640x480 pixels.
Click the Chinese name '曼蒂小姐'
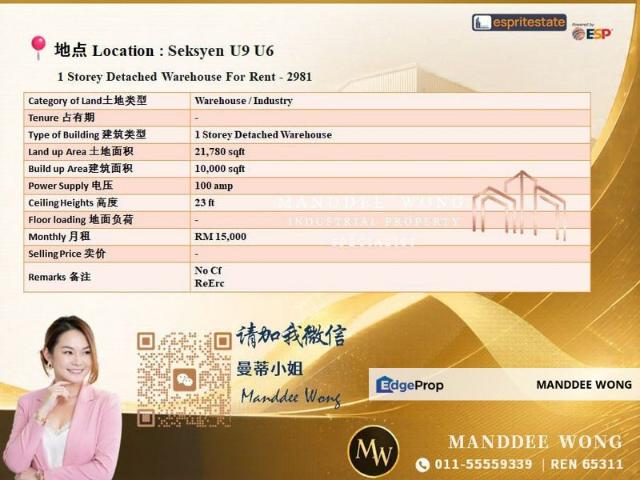click(270, 369)
